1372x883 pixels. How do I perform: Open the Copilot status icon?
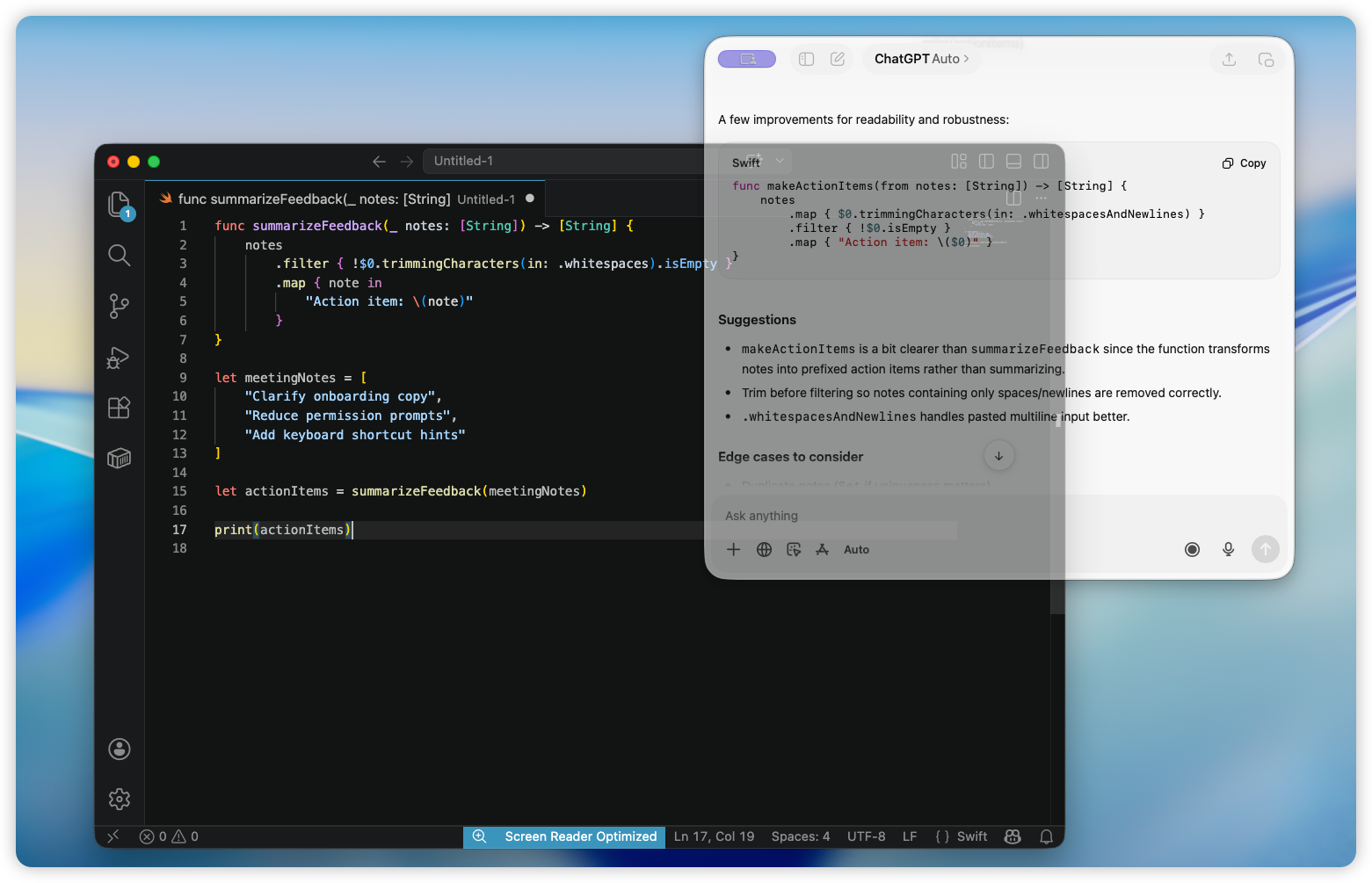point(1013,836)
